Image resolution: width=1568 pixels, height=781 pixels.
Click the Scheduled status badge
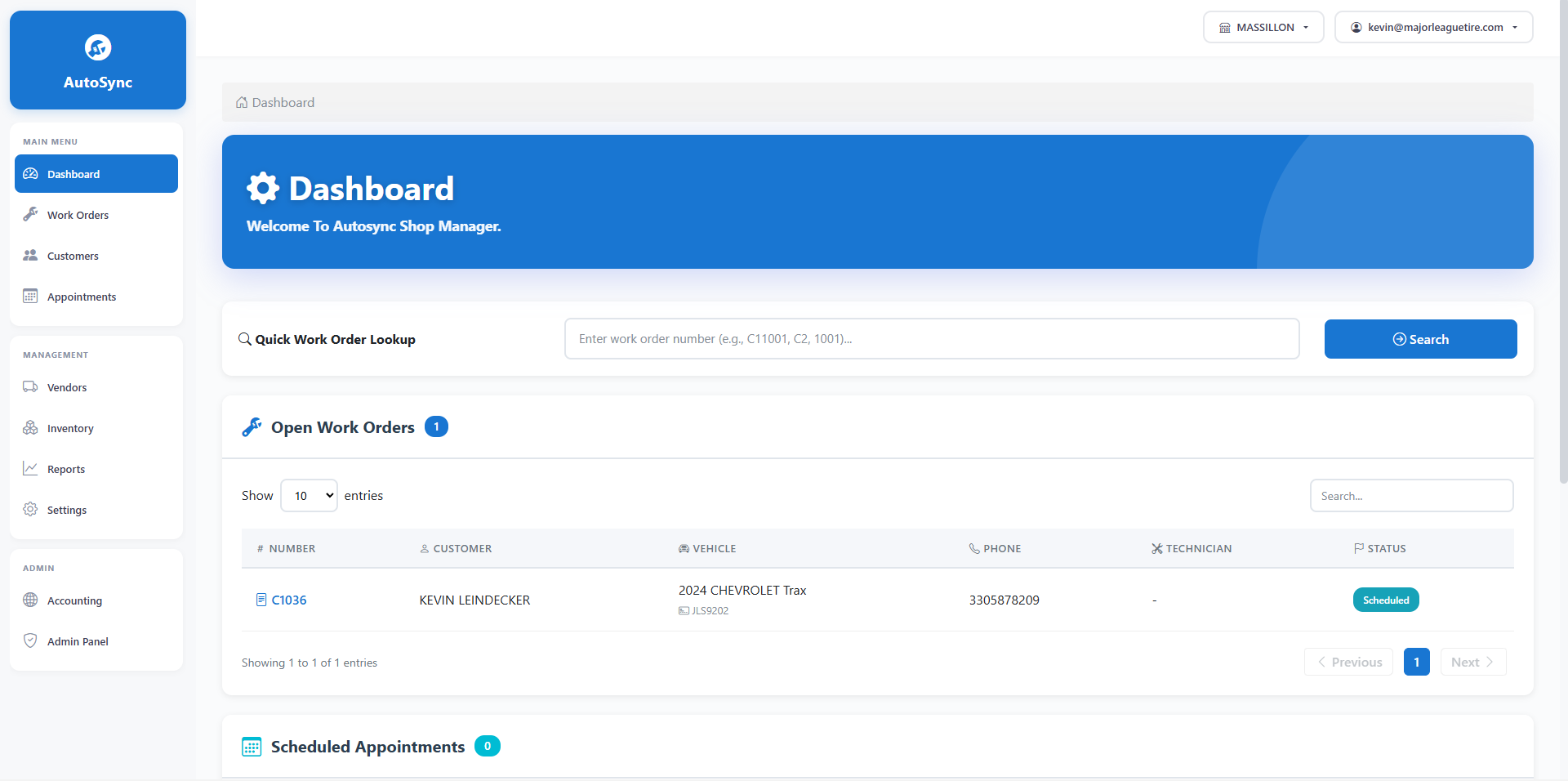coord(1385,599)
